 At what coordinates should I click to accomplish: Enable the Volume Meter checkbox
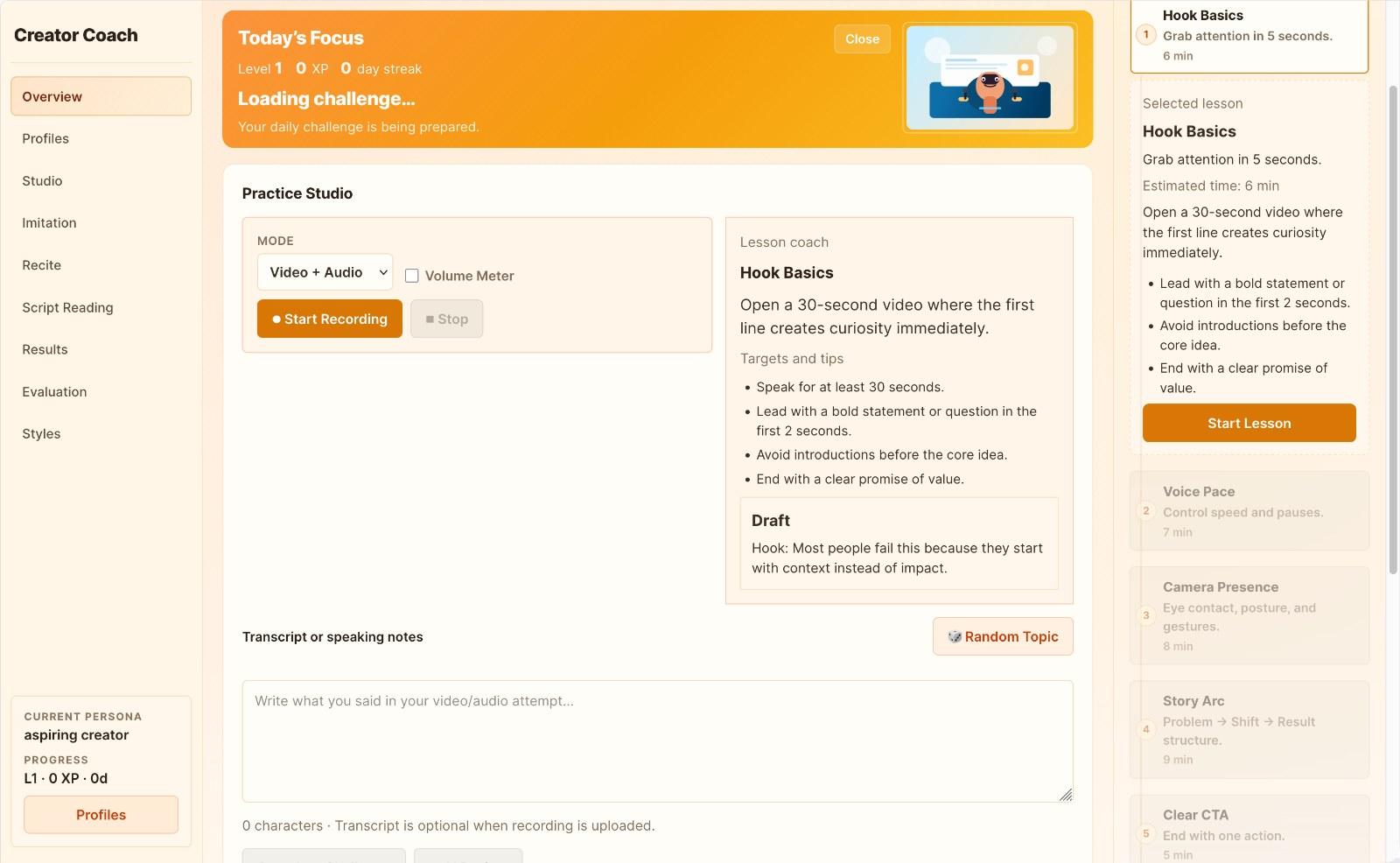click(412, 276)
